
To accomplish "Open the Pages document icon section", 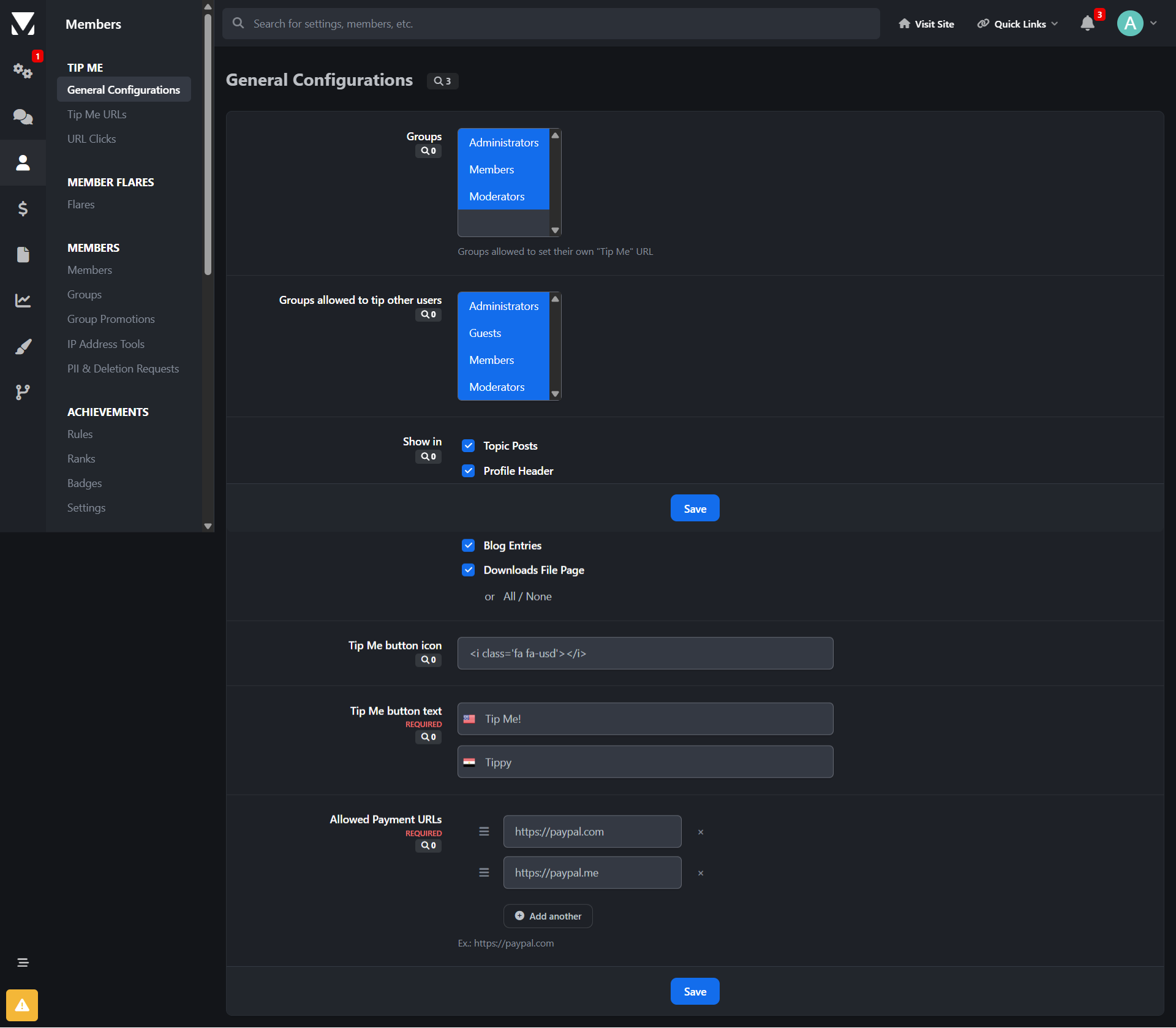I will pos(23,254).
